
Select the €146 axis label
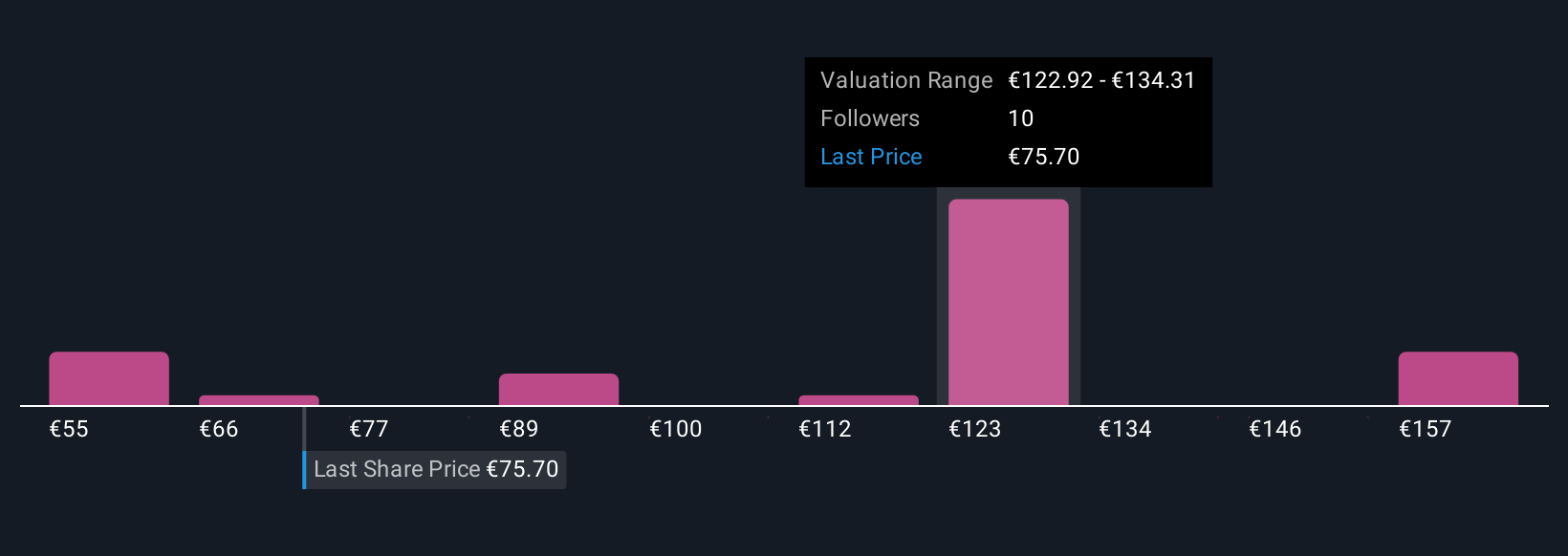pos(1275,429)
